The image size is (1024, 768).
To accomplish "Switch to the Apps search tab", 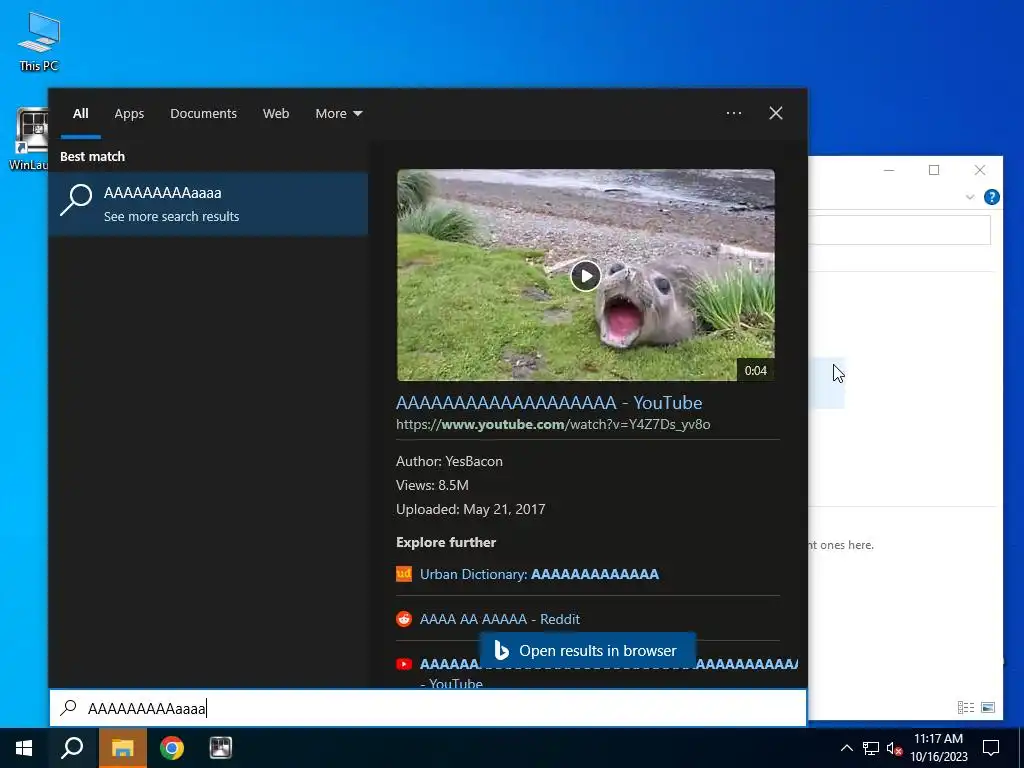I will coord(129,114).
